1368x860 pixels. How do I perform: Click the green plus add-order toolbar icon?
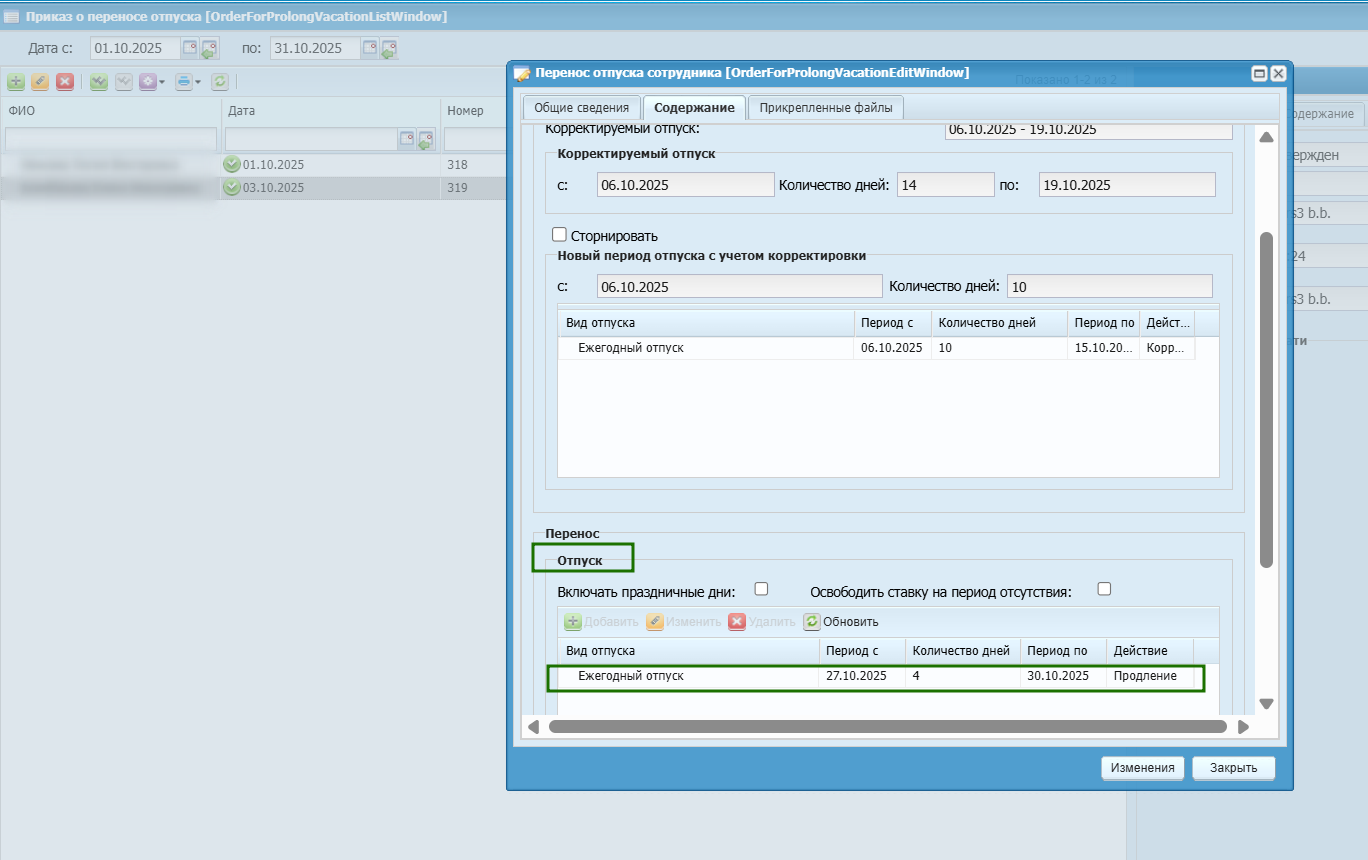[16, 82]
